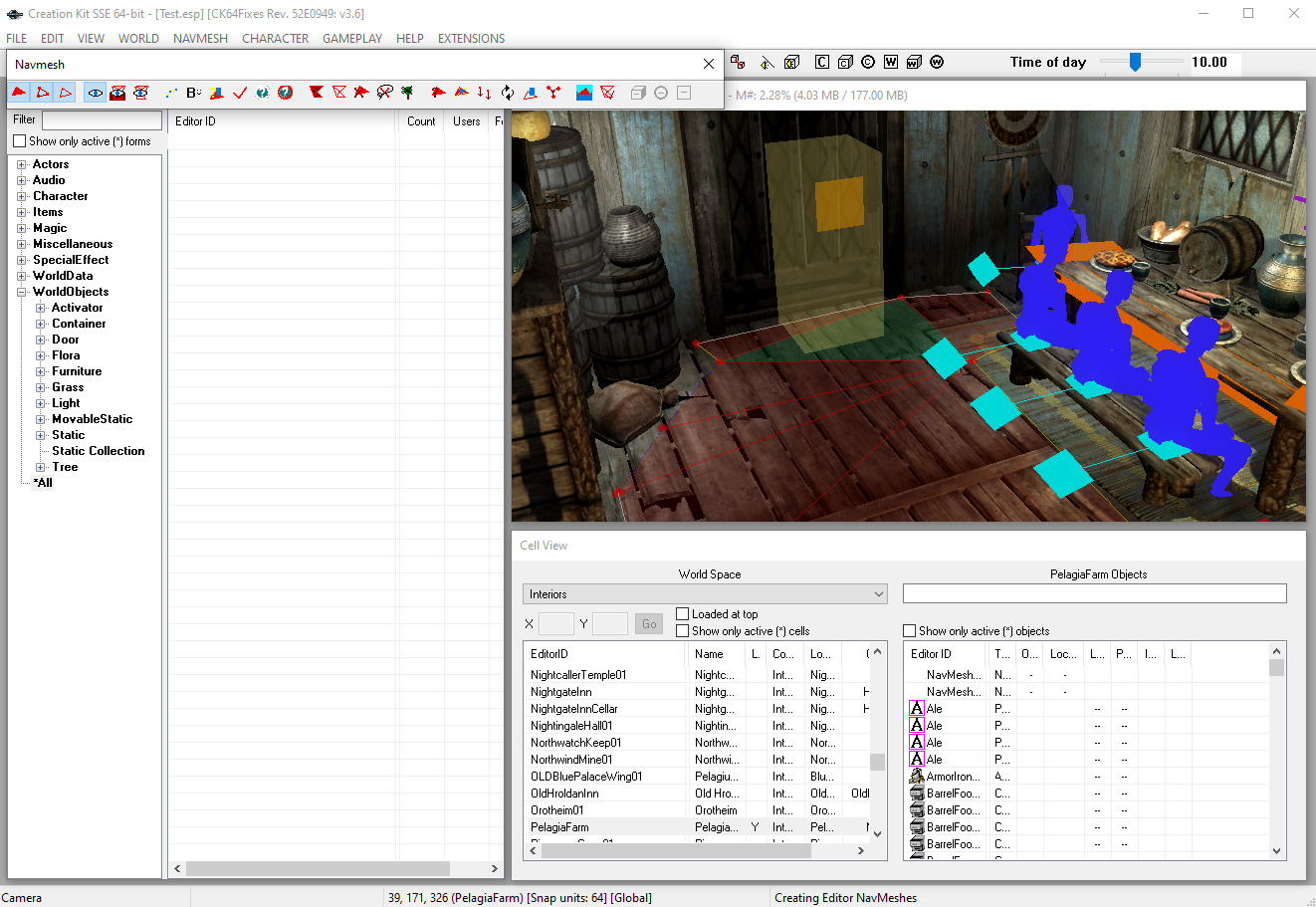Click the blue dotted line navmesh icon
This screenshot has width=1316, height=907.
[x=171, y=93]
